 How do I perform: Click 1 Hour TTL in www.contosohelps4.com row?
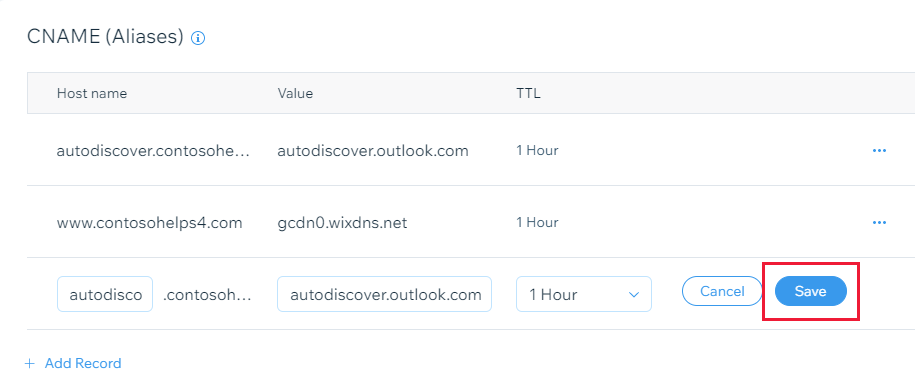(x=537, y=222)
